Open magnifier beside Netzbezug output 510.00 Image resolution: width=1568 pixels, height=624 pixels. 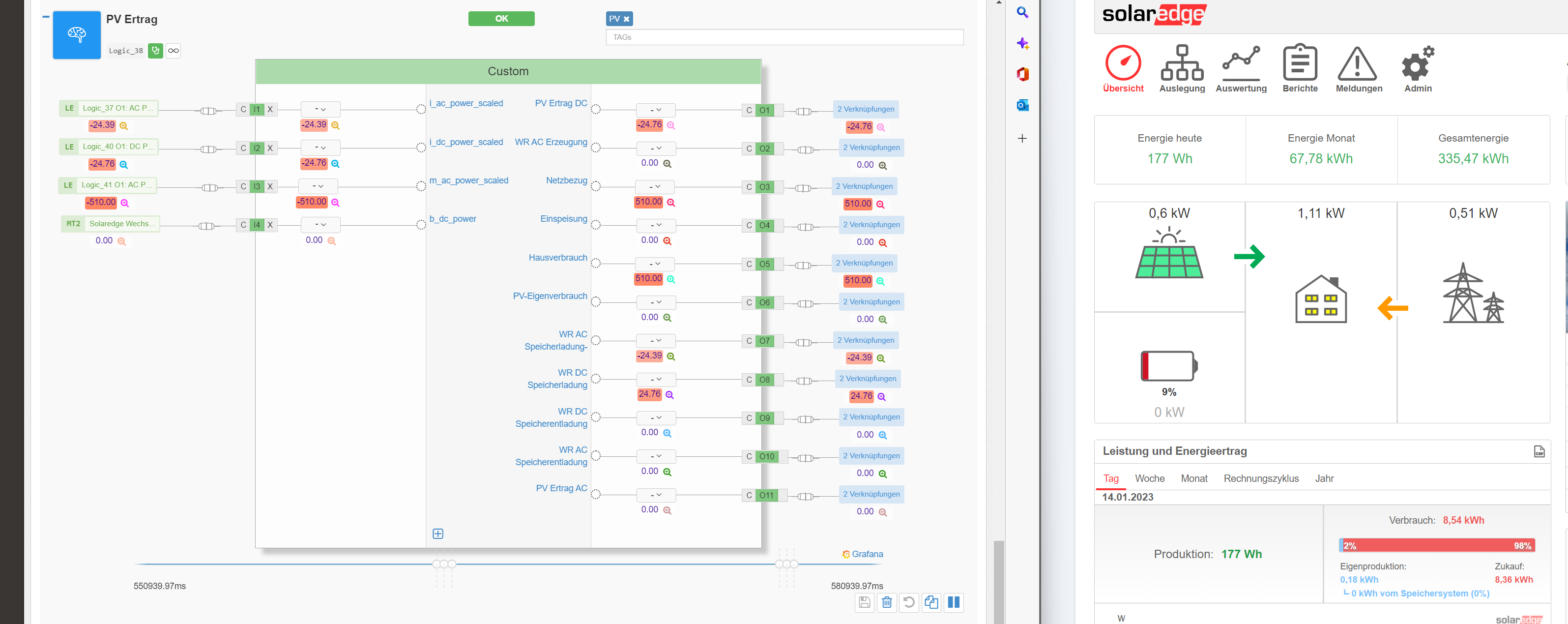click(x=671, y=202)
